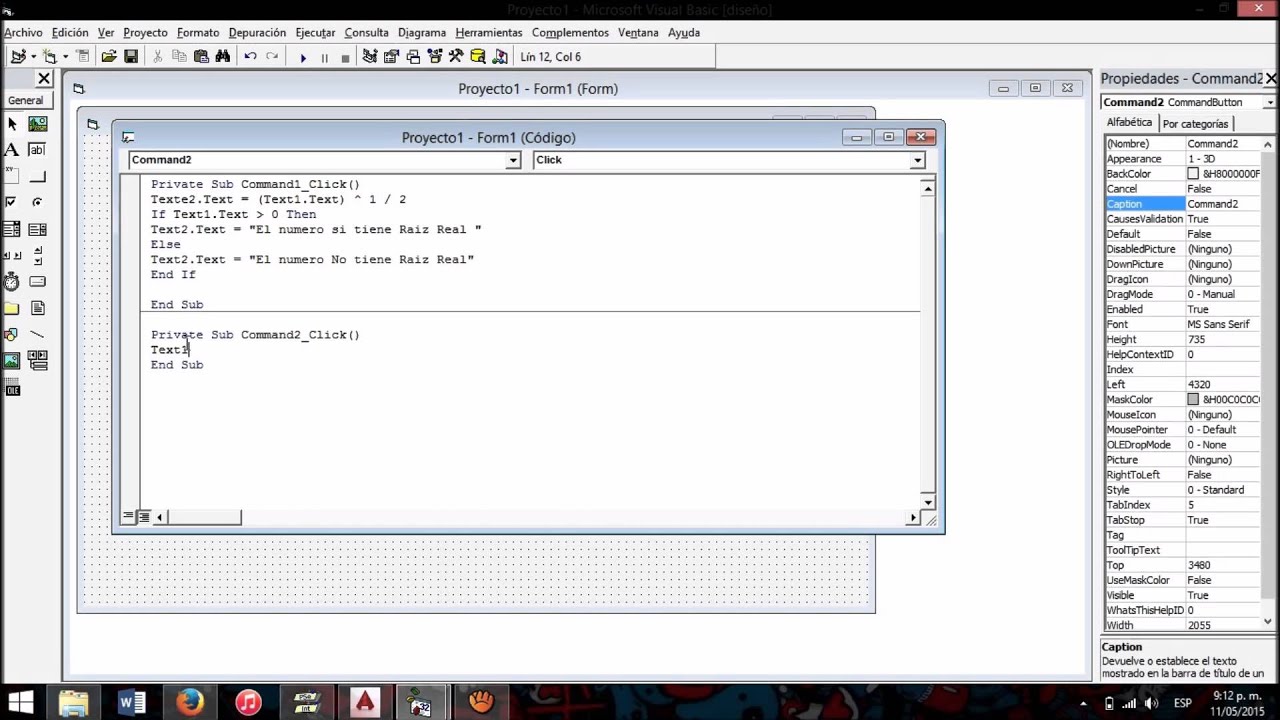This screenshot has height=720, width=1280.
Task: Select the Caption property row
Action: (x=1184, y=204)
